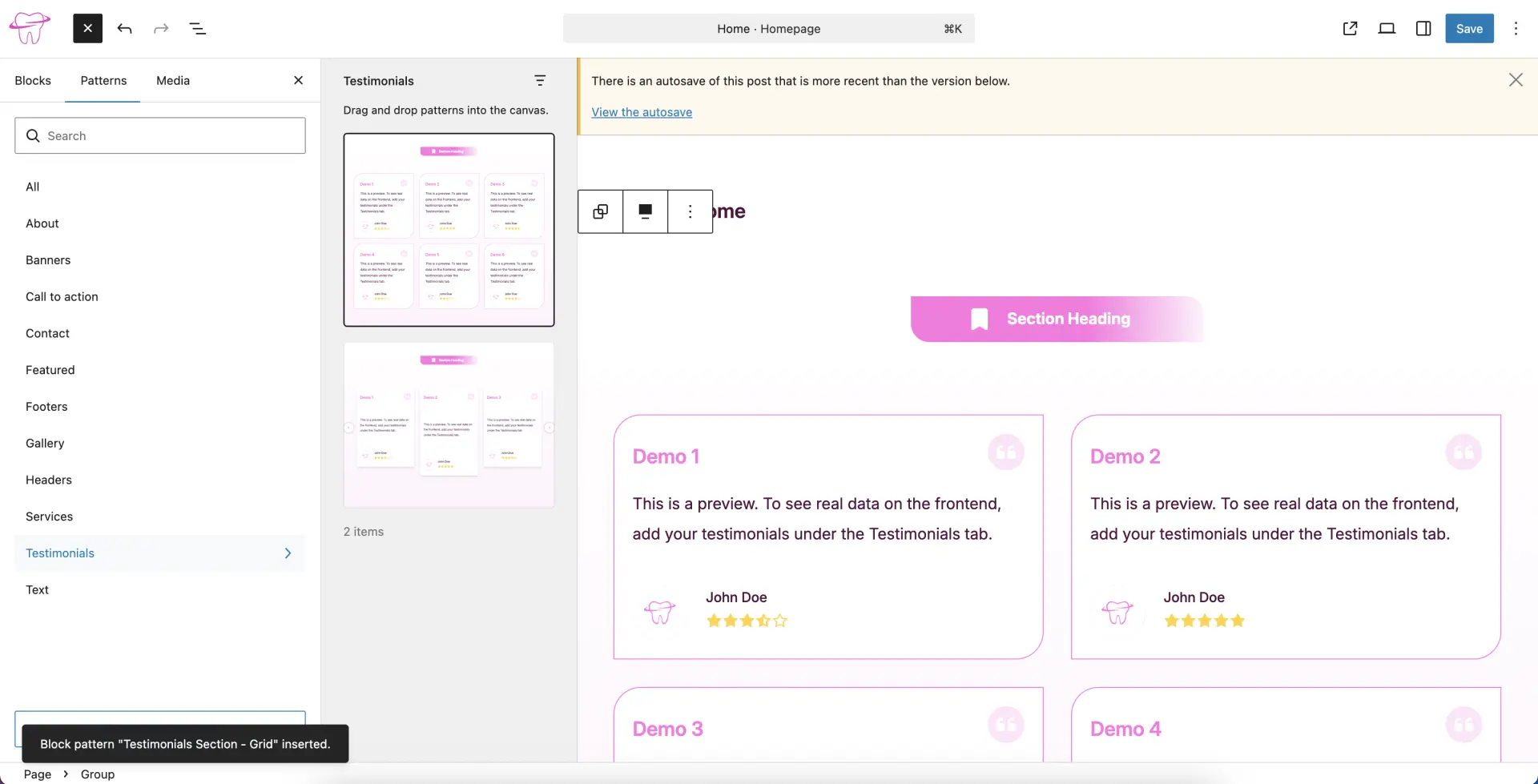Open the document overview list view
Screen dimensions: 1538x784
point(197,29)
